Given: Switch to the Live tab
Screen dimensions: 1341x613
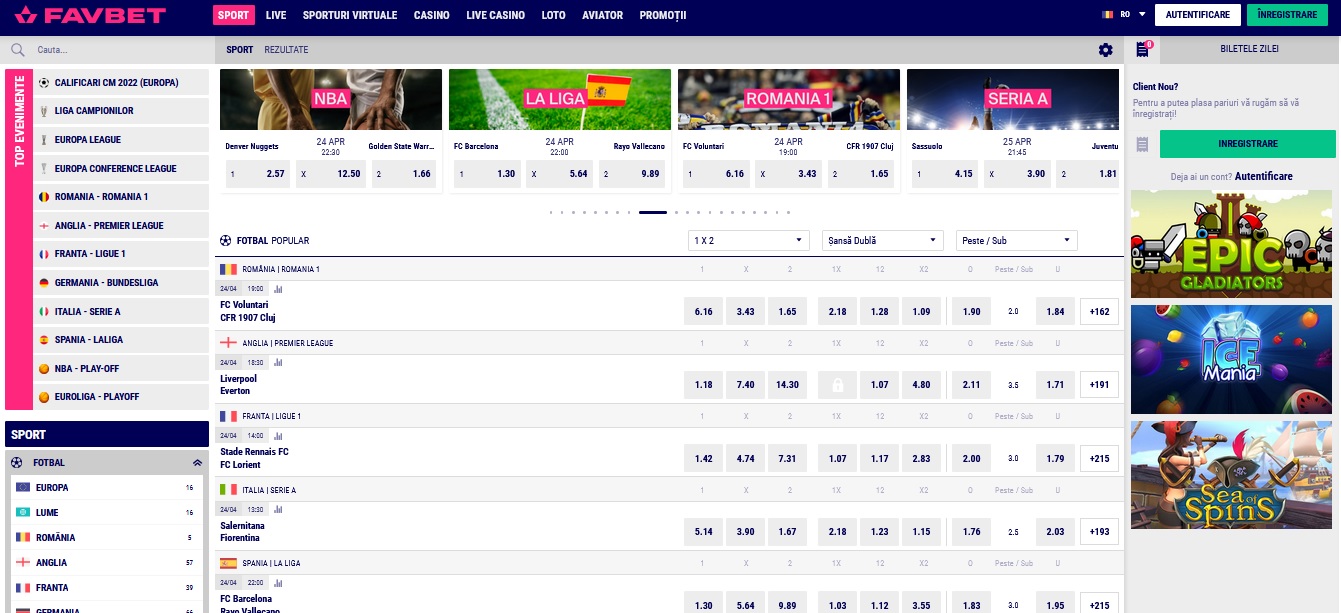Looking at the screenshot, I should [276, 16].
